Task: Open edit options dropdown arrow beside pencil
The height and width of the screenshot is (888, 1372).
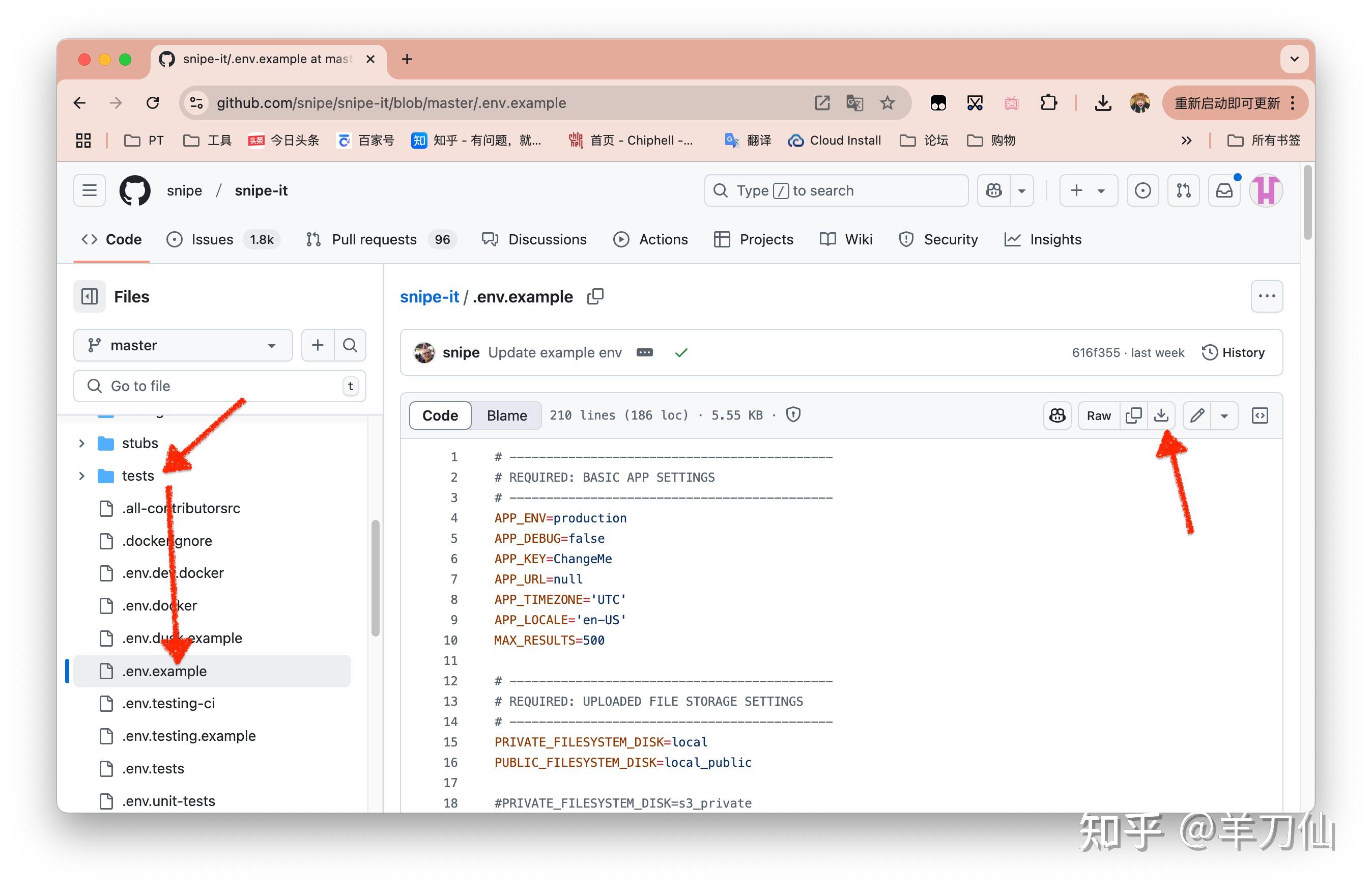Action: tap(1224, 416)
